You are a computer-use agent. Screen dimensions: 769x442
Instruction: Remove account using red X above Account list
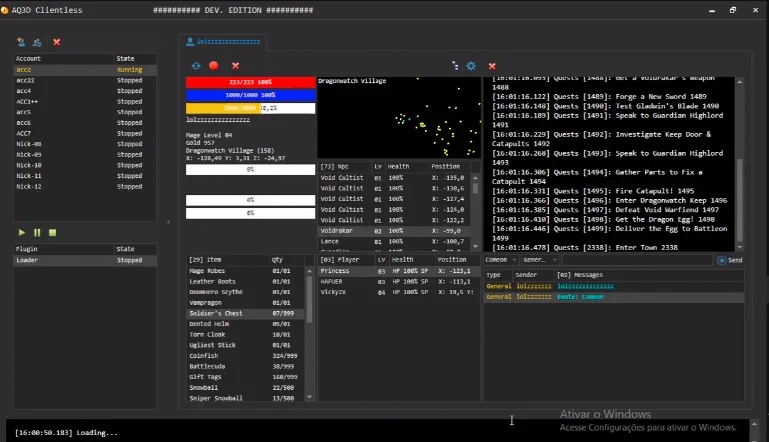[x=57, y=42]
